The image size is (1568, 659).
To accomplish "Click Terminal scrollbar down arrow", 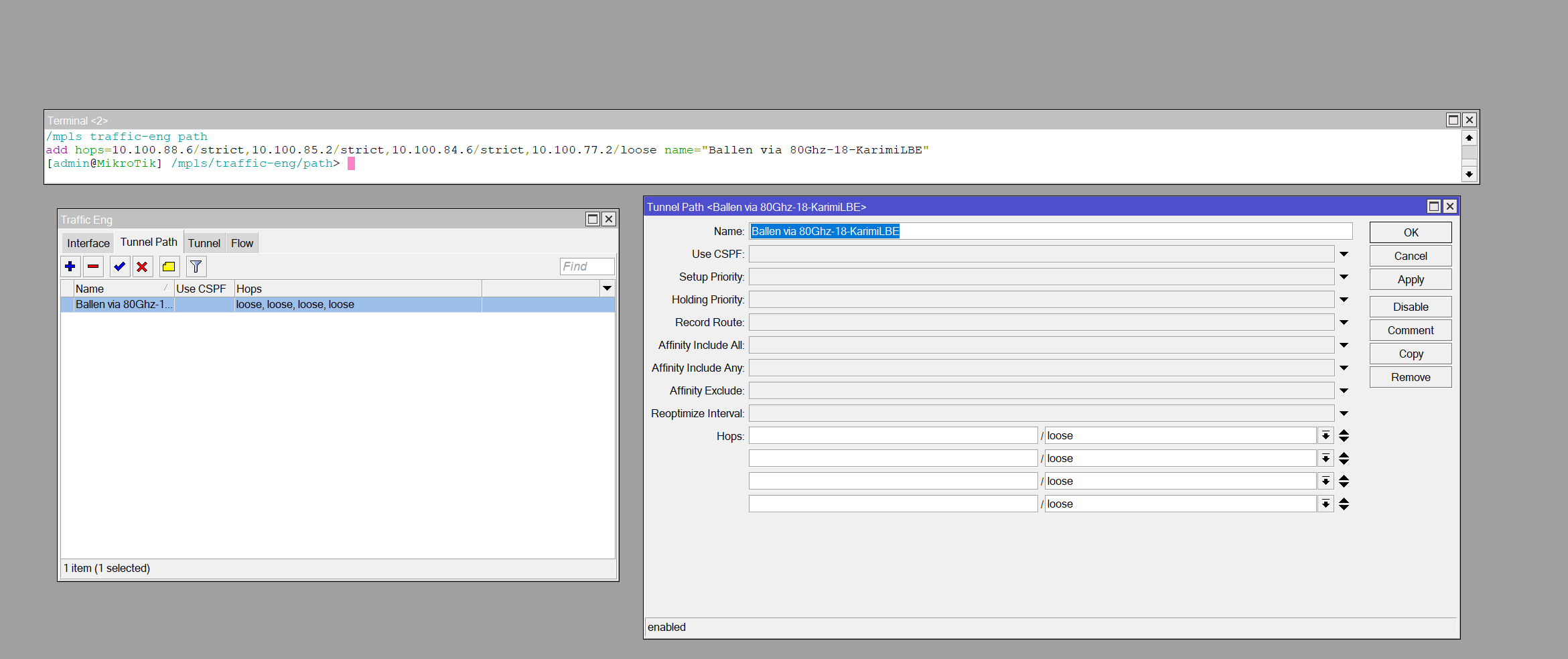I will pos(1469,174).
